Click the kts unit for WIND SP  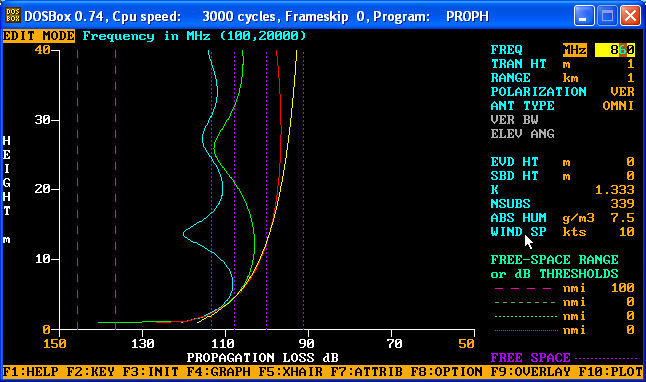point(574,232)
